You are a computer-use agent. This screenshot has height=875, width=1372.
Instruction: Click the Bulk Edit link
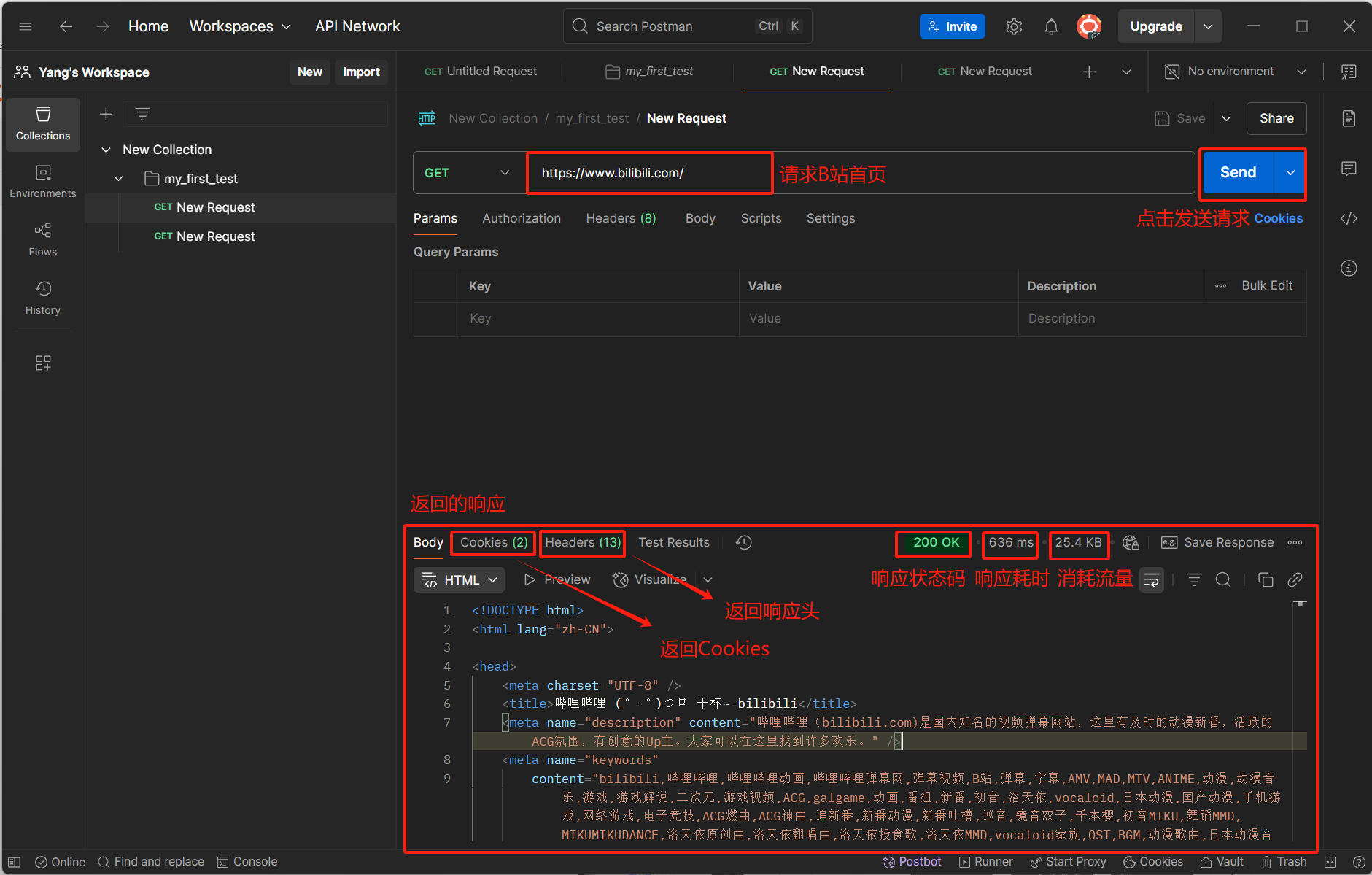1267,285
